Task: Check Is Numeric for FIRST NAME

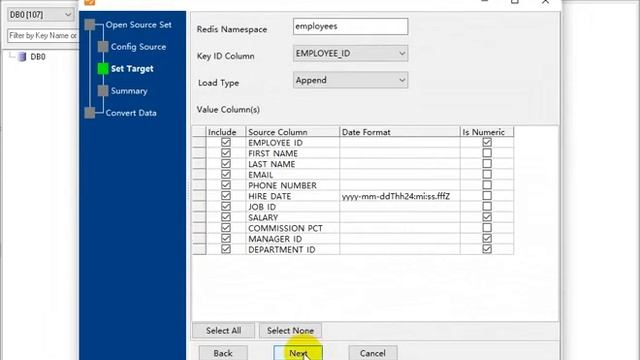Action: click(487, 153)
